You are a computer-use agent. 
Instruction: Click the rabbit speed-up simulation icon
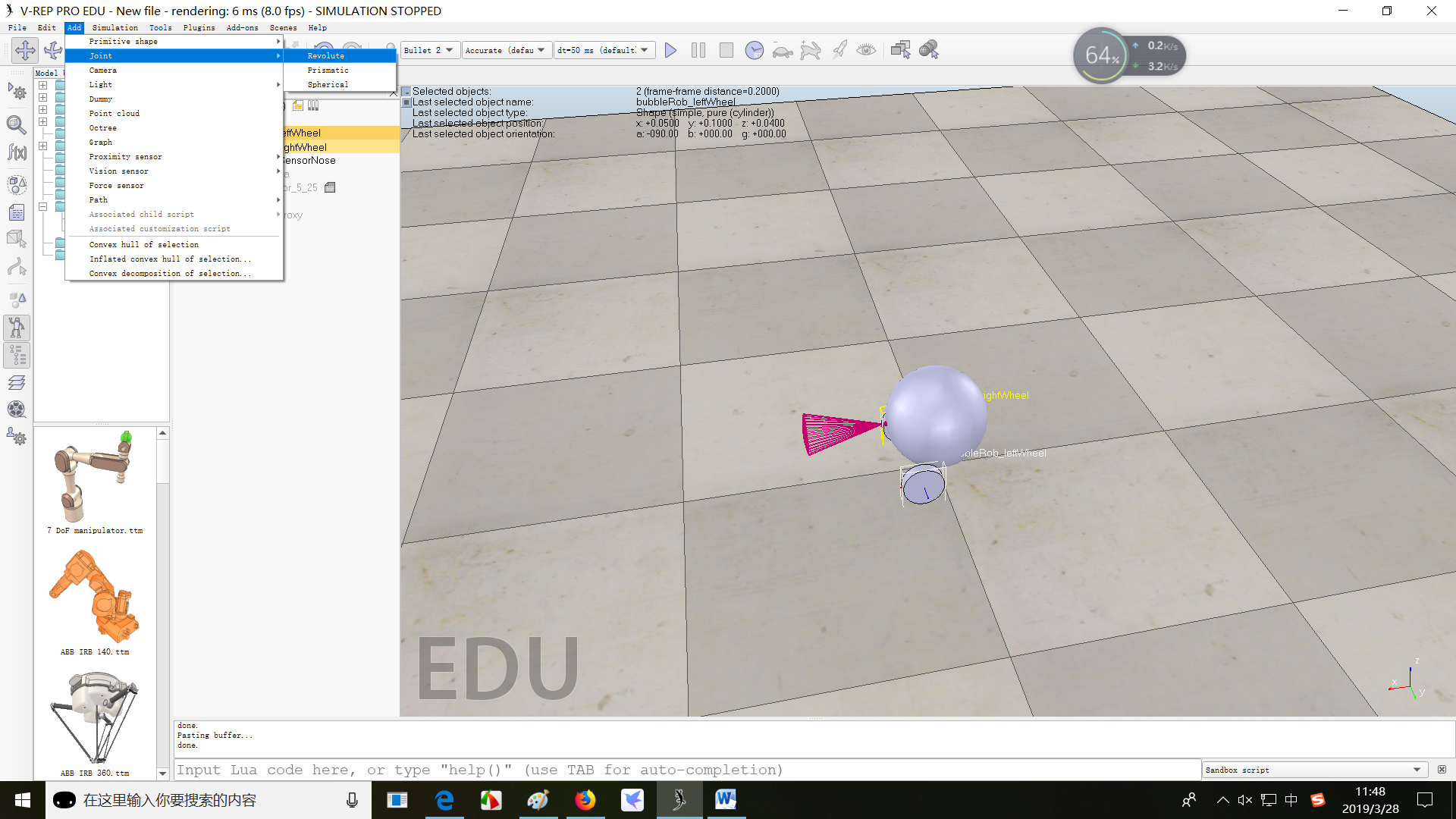tap(811, 50)
